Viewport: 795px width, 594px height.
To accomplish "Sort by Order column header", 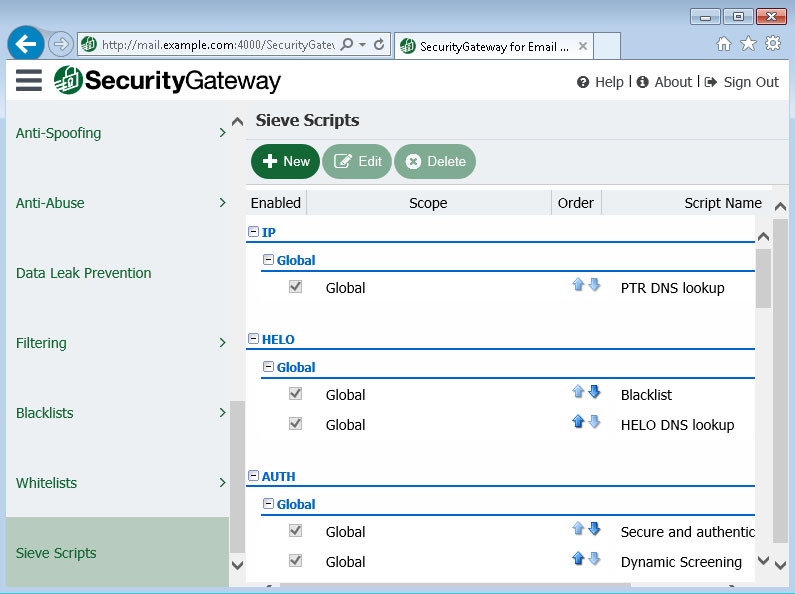I will (x=575, y=203).
